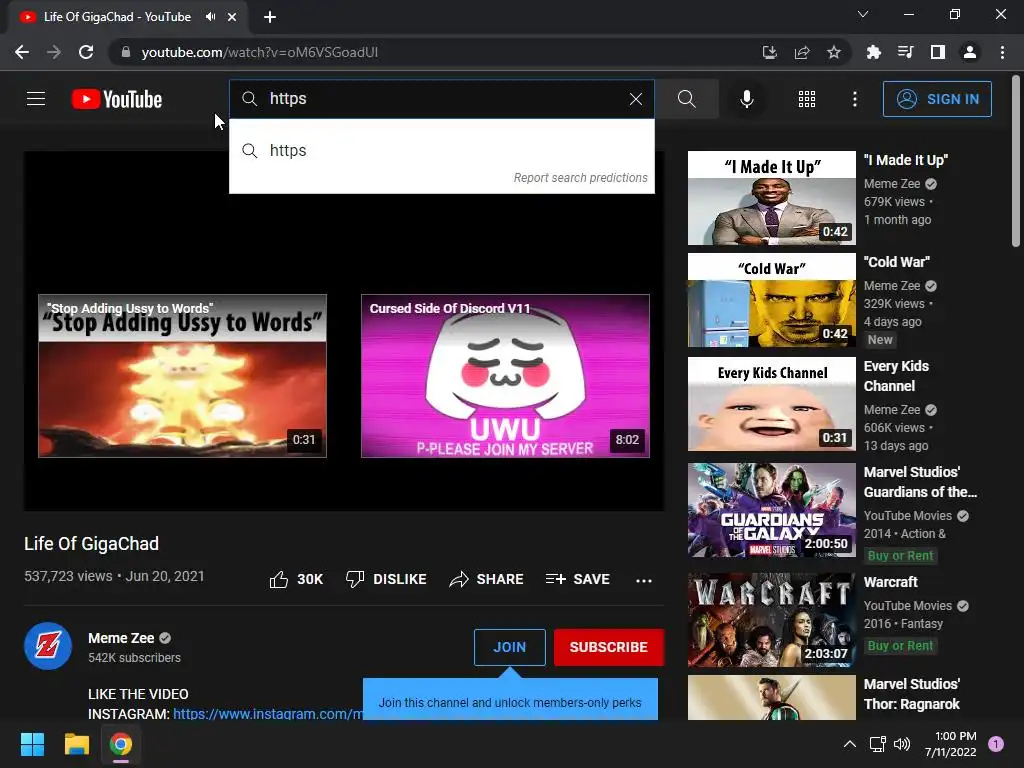Open Meme Zee channel name link
Image resolution: width=1024 pixels, height=768 pixels.
[121, 638]
